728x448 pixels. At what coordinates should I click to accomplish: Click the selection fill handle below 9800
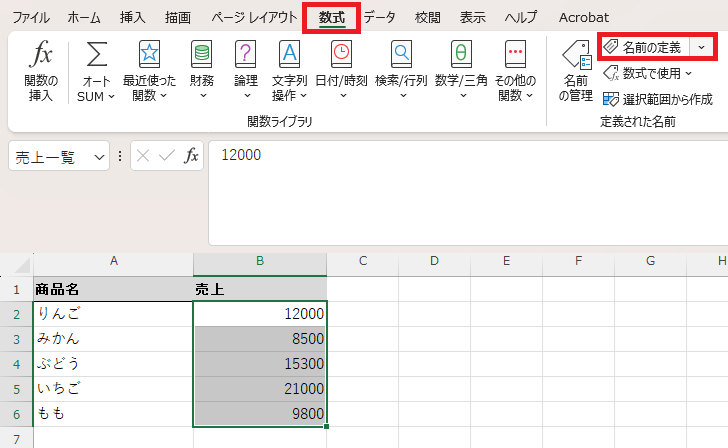[x=326, y=426]
